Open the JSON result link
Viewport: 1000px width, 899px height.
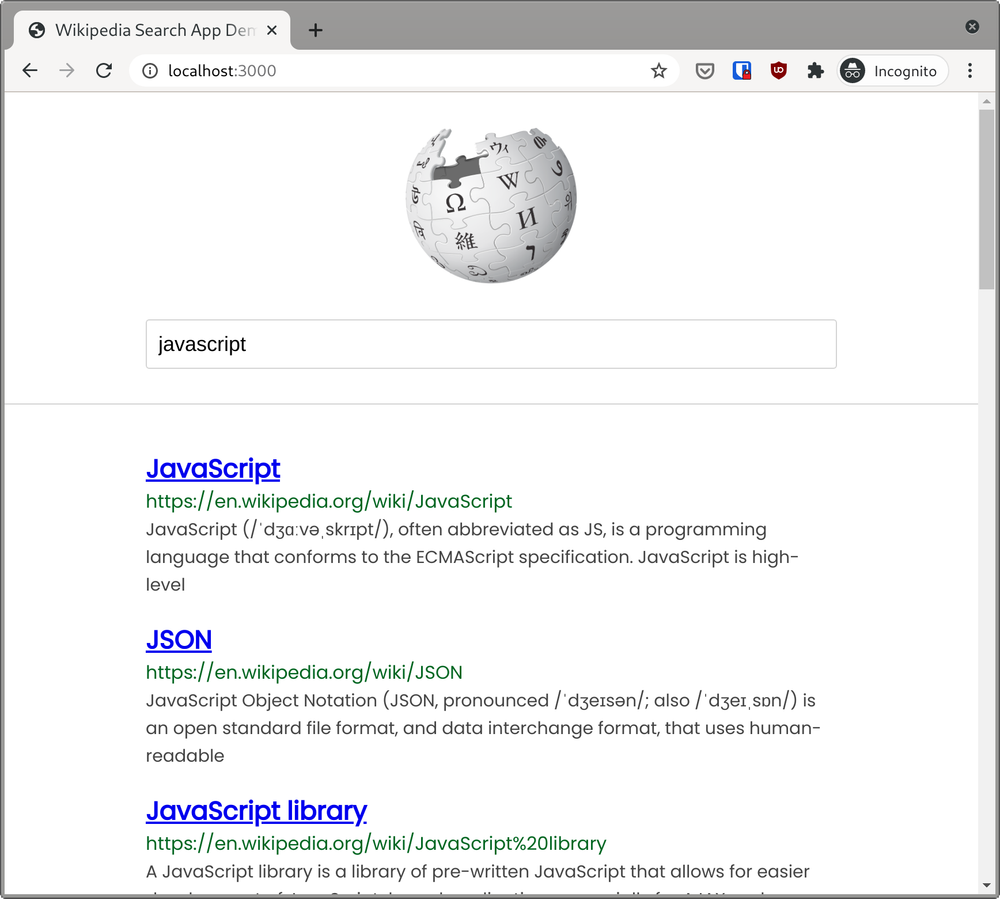[x=179, y=640]
